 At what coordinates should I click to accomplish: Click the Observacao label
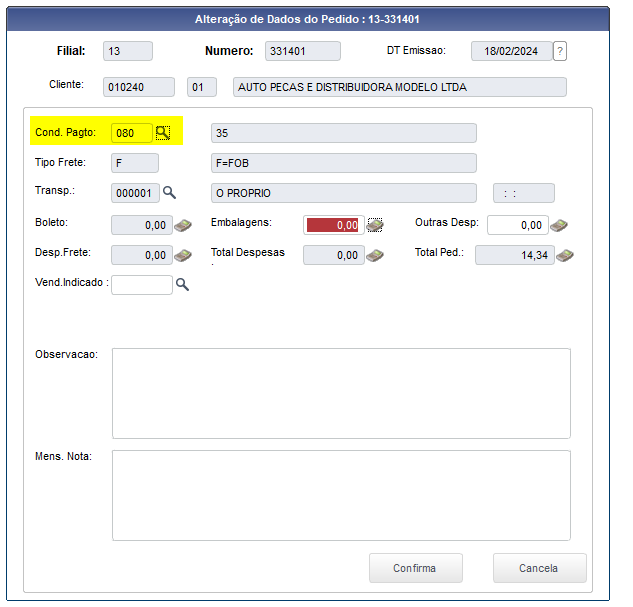pos(67,354)
